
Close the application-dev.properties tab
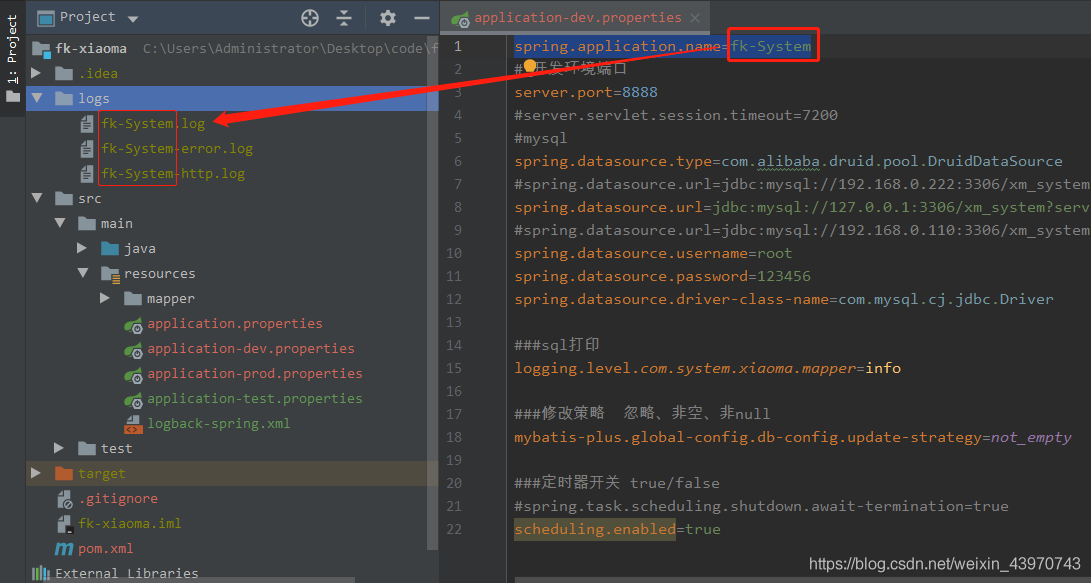click(695, 18)
